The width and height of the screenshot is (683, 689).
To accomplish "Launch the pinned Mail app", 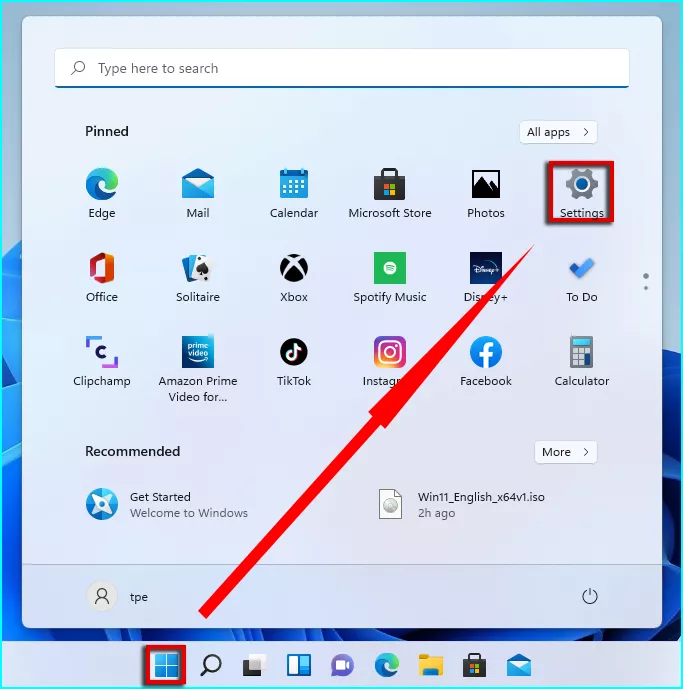I will point(198,192).
